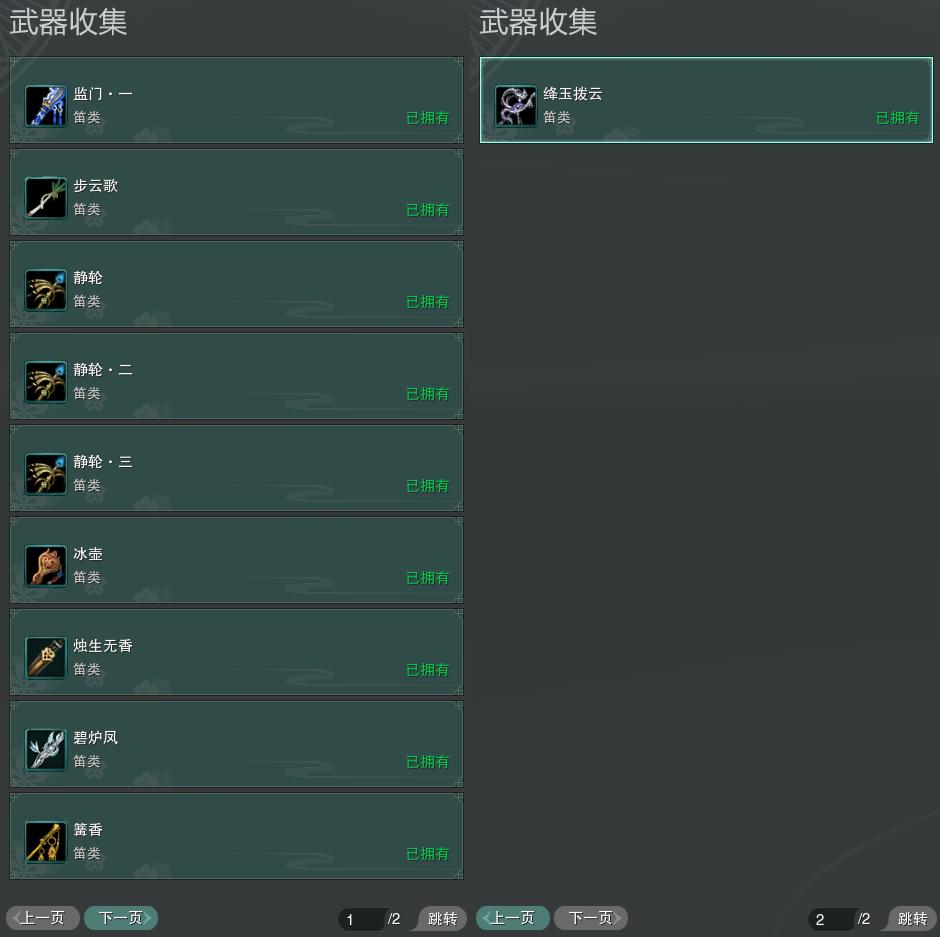Click the 已拥有 label on 冰壶 row

(x=427, y=578)
